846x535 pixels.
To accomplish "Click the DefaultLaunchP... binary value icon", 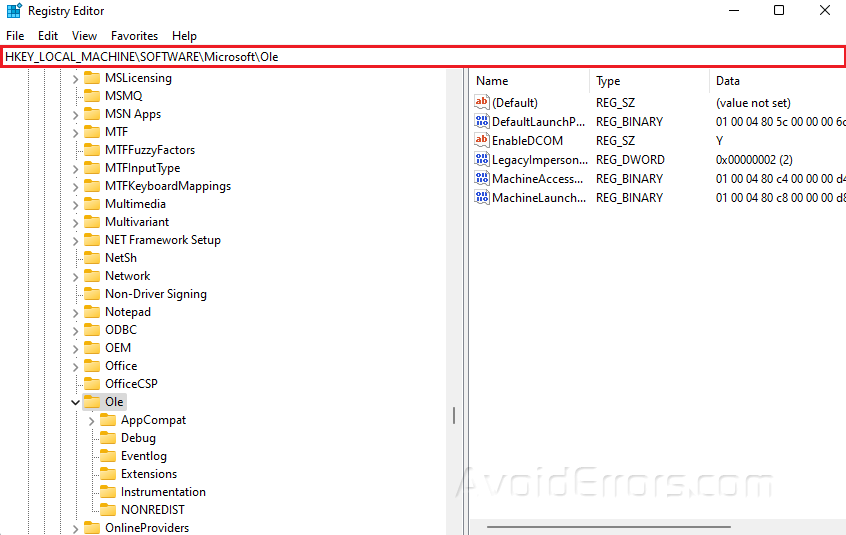I will 482,121.
